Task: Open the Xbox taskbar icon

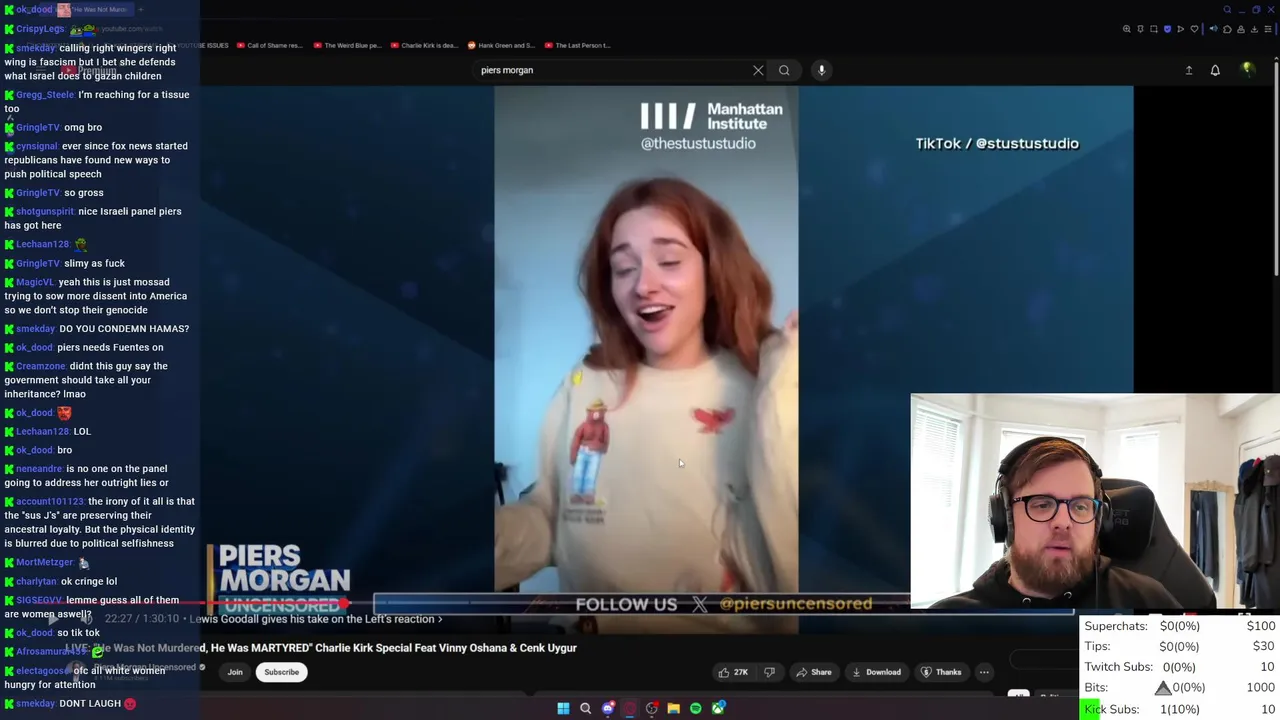Action: (x=718, y=709)
